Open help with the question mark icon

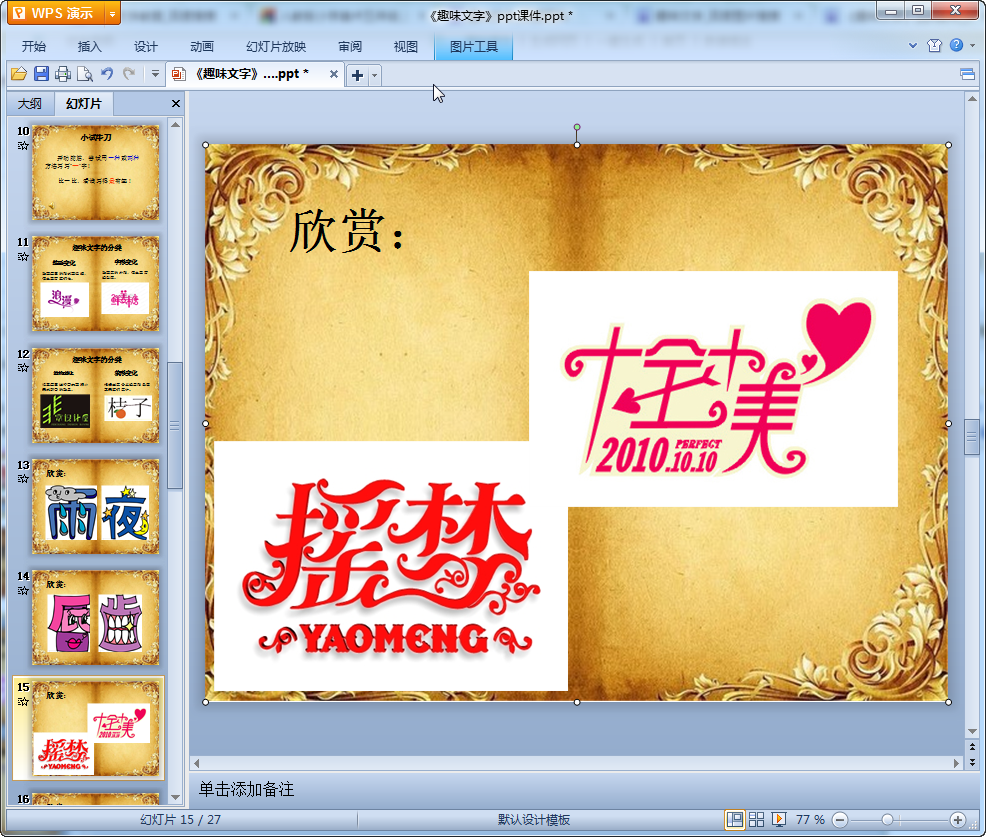(x=956, y=45)
